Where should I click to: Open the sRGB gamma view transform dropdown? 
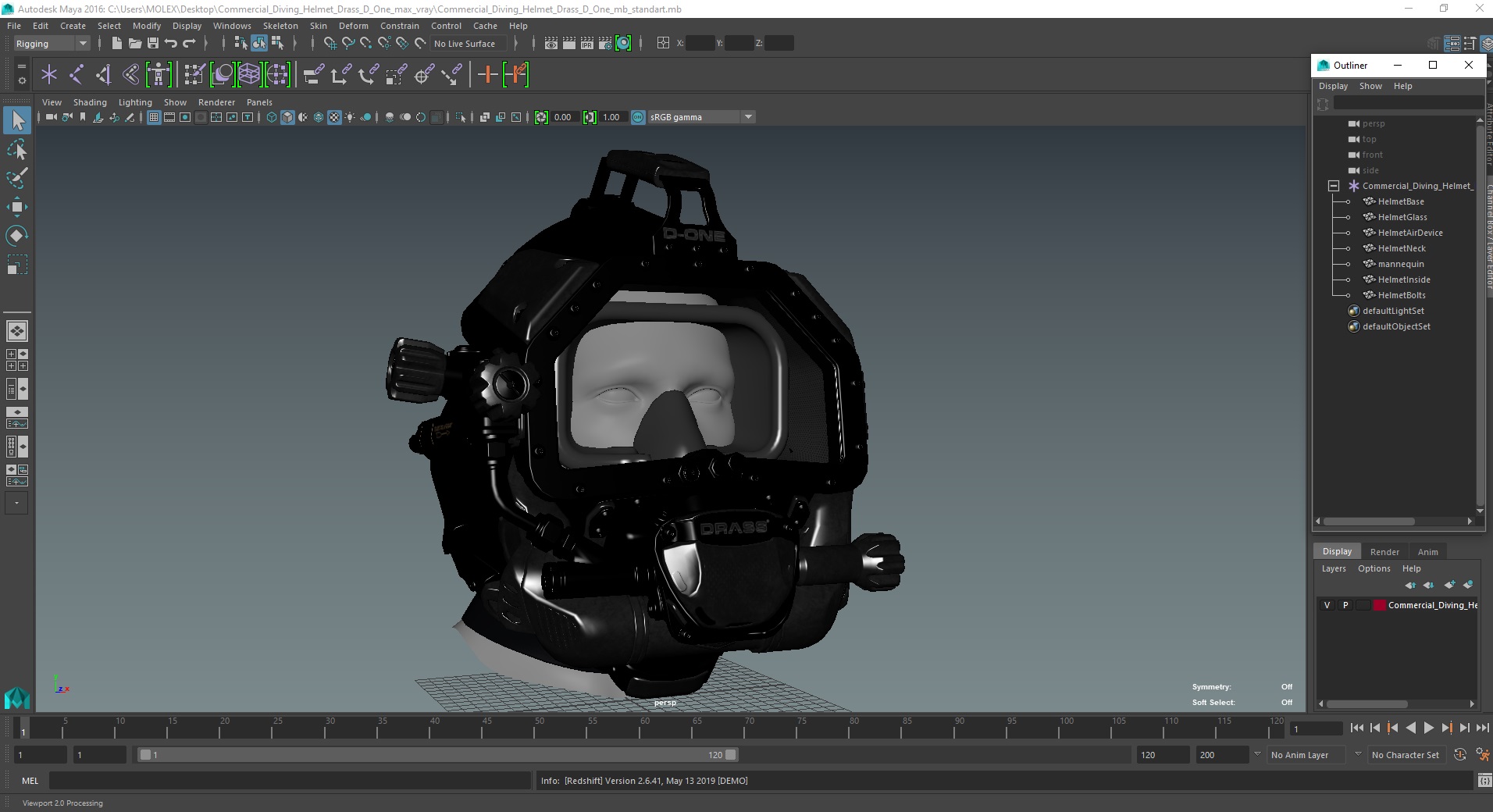pos(701,117)
